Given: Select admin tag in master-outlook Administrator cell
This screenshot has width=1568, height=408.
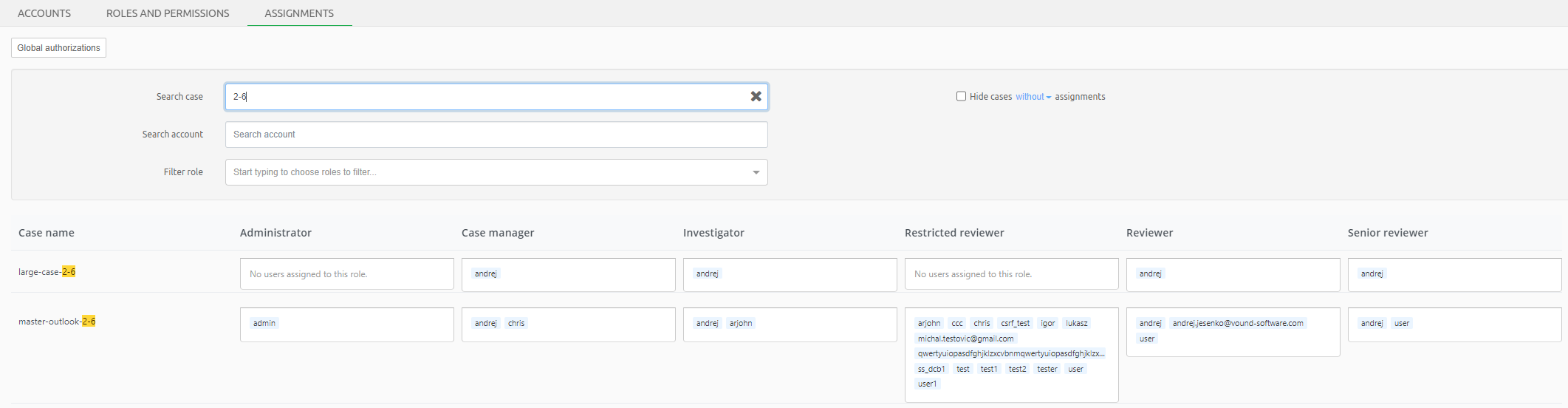Looking at the screenshot, I should [x=264, y=323].
